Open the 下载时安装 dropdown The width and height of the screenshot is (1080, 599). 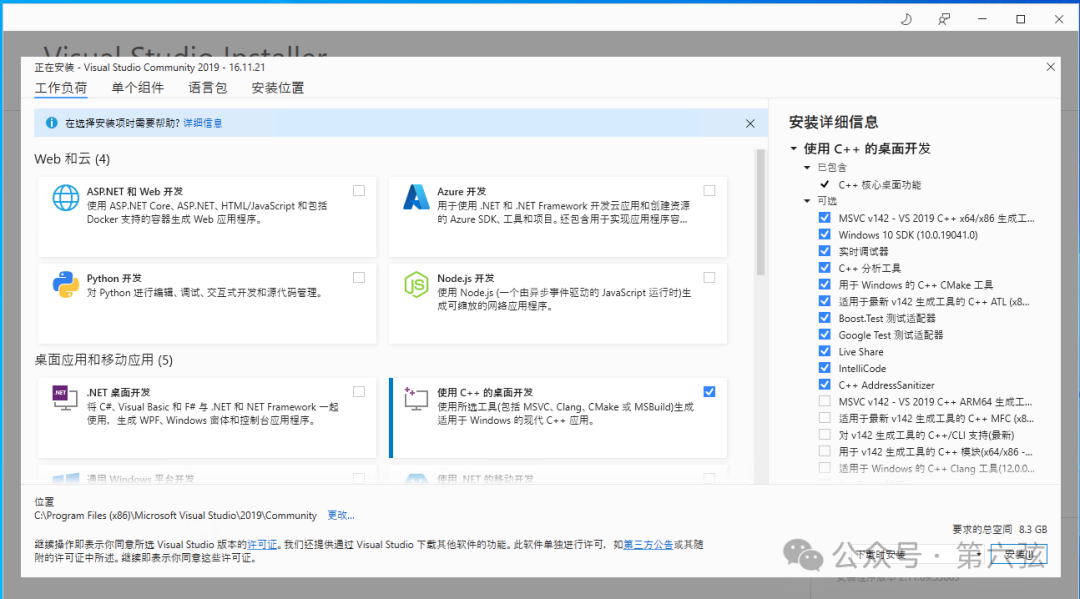(x=917, y=554)
